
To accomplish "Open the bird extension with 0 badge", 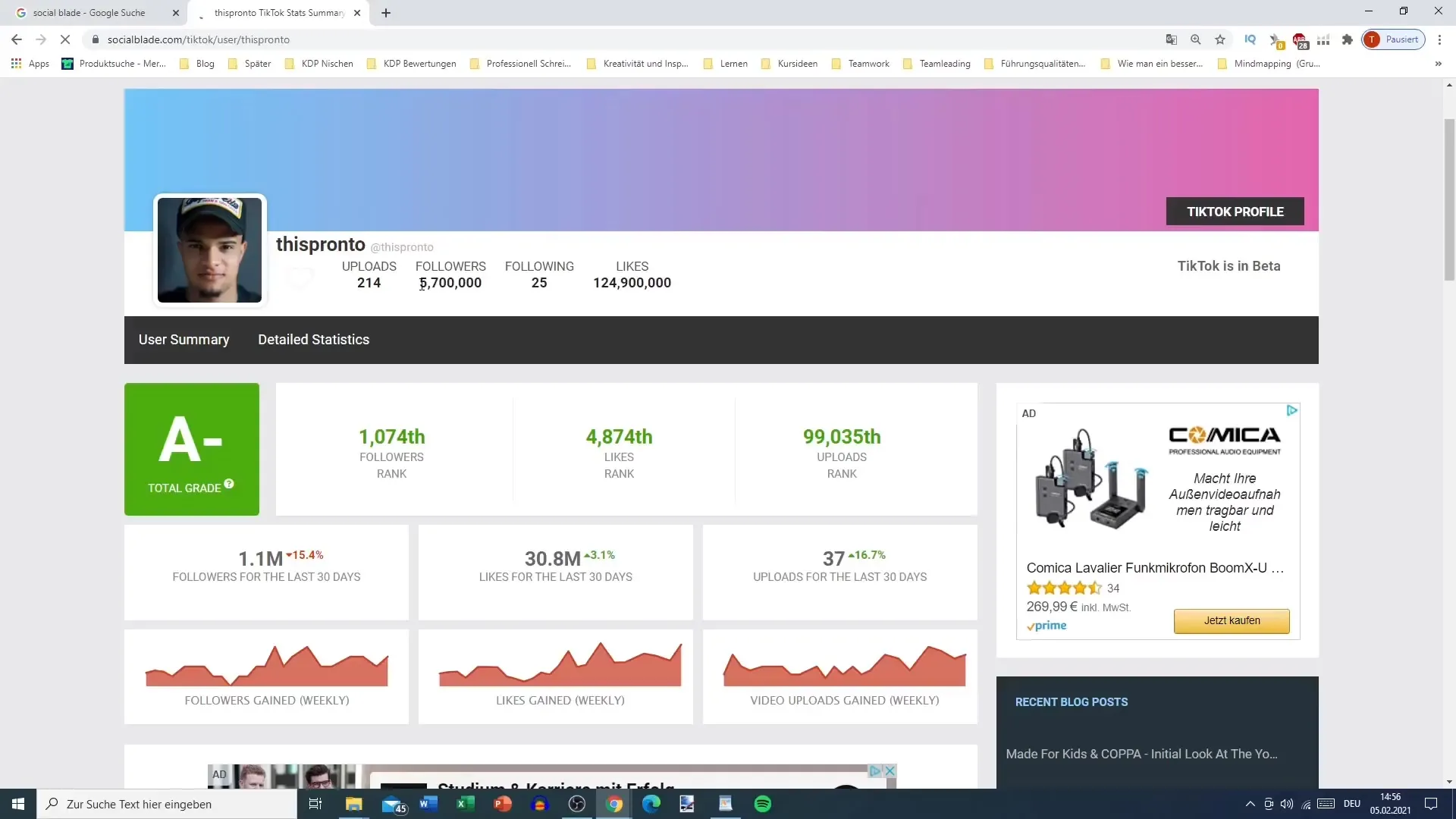I will pos(1276,40).
